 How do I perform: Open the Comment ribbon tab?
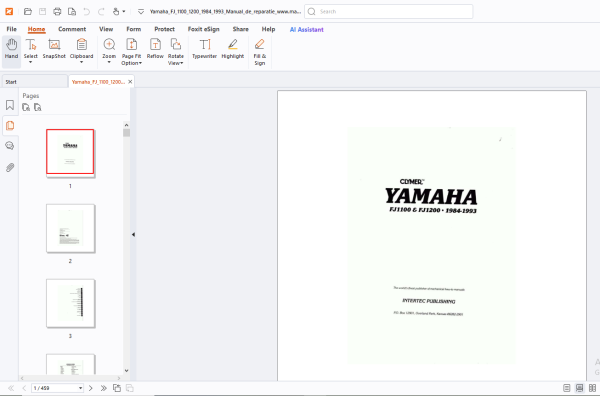(x=72, y=29)
